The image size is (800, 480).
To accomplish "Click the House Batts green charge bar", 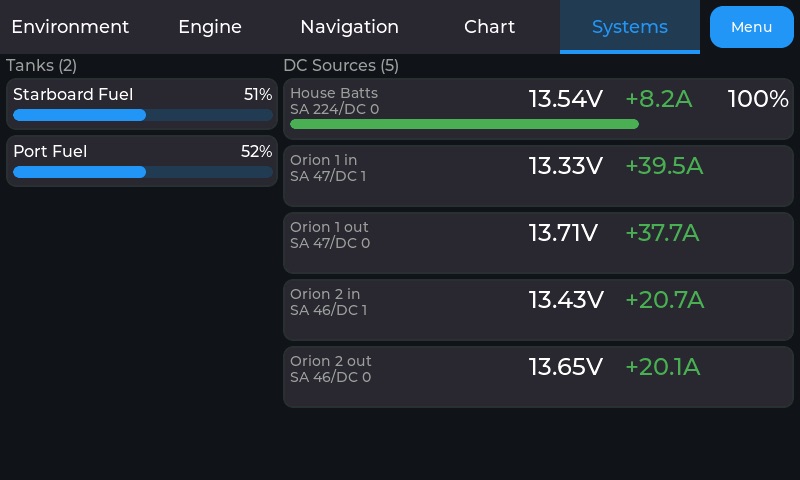I will tap(464, 124).
